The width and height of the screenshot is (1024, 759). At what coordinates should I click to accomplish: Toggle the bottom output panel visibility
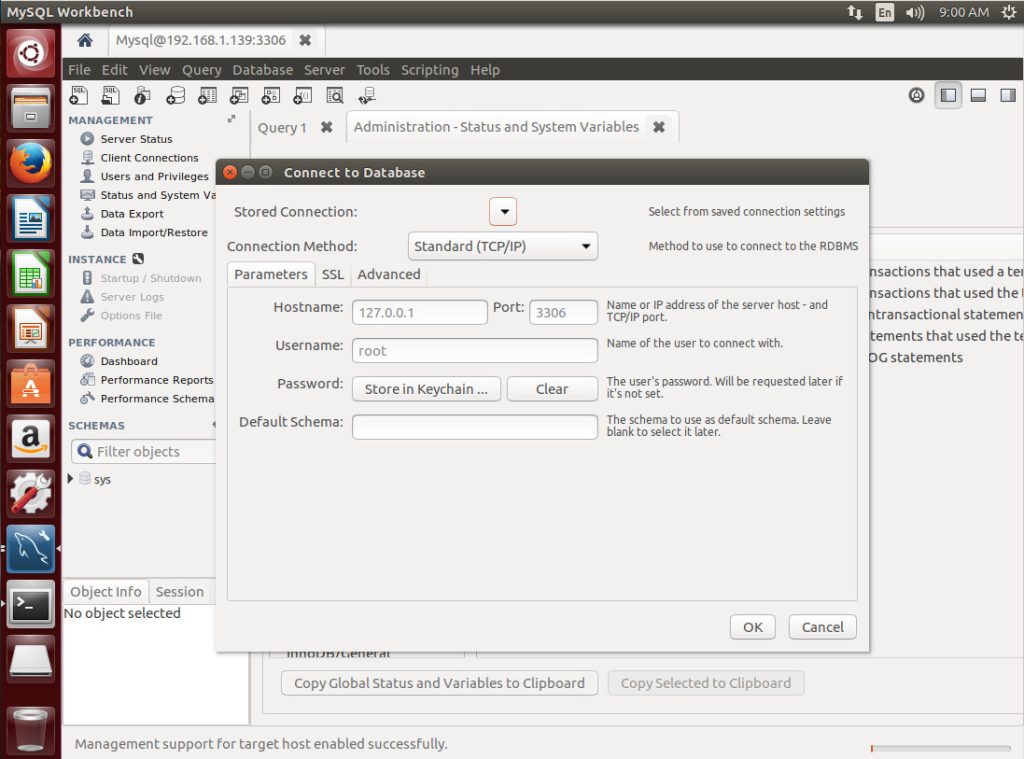click(978, 96)
